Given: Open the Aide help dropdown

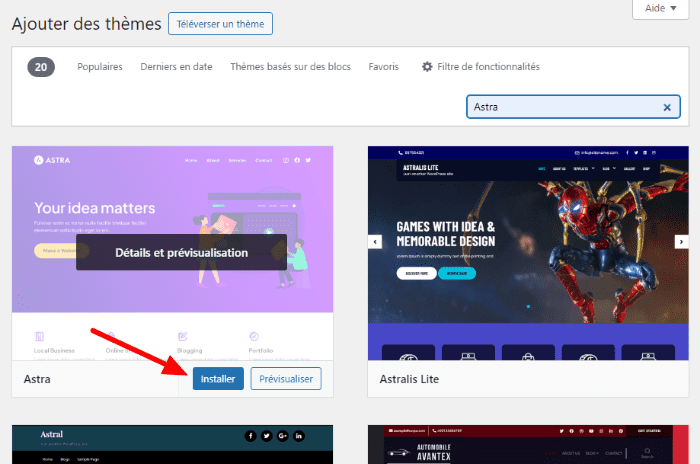Looking at the screenshot, I should tap(660, 8).
